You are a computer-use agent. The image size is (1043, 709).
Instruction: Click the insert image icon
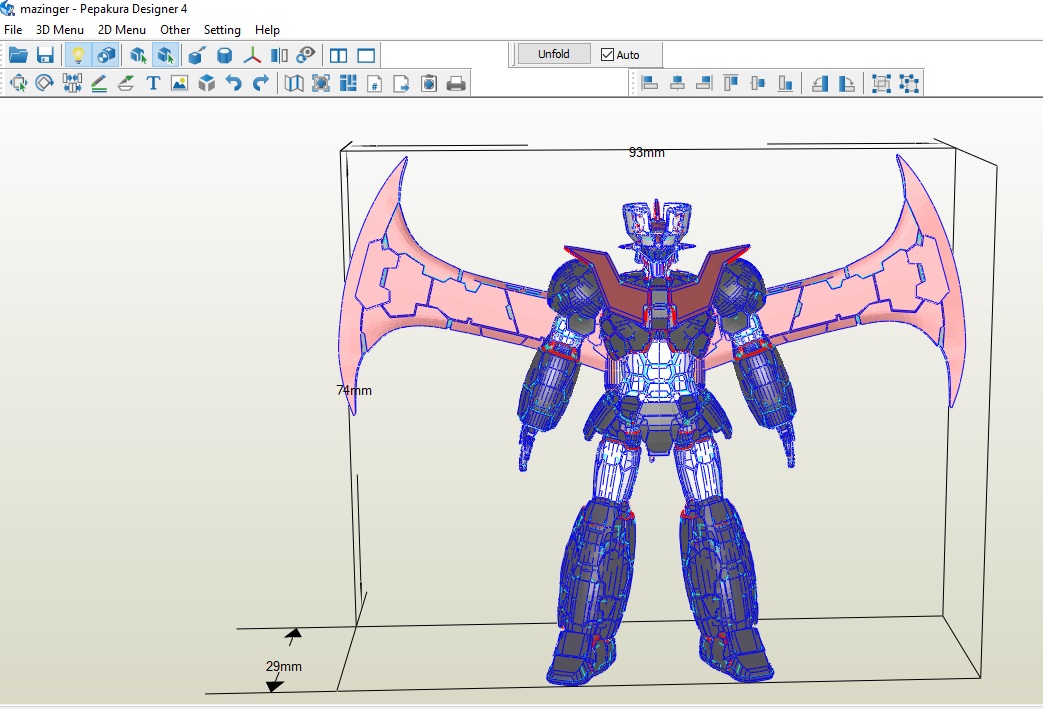pyautogui.click(x=180, y=83)
